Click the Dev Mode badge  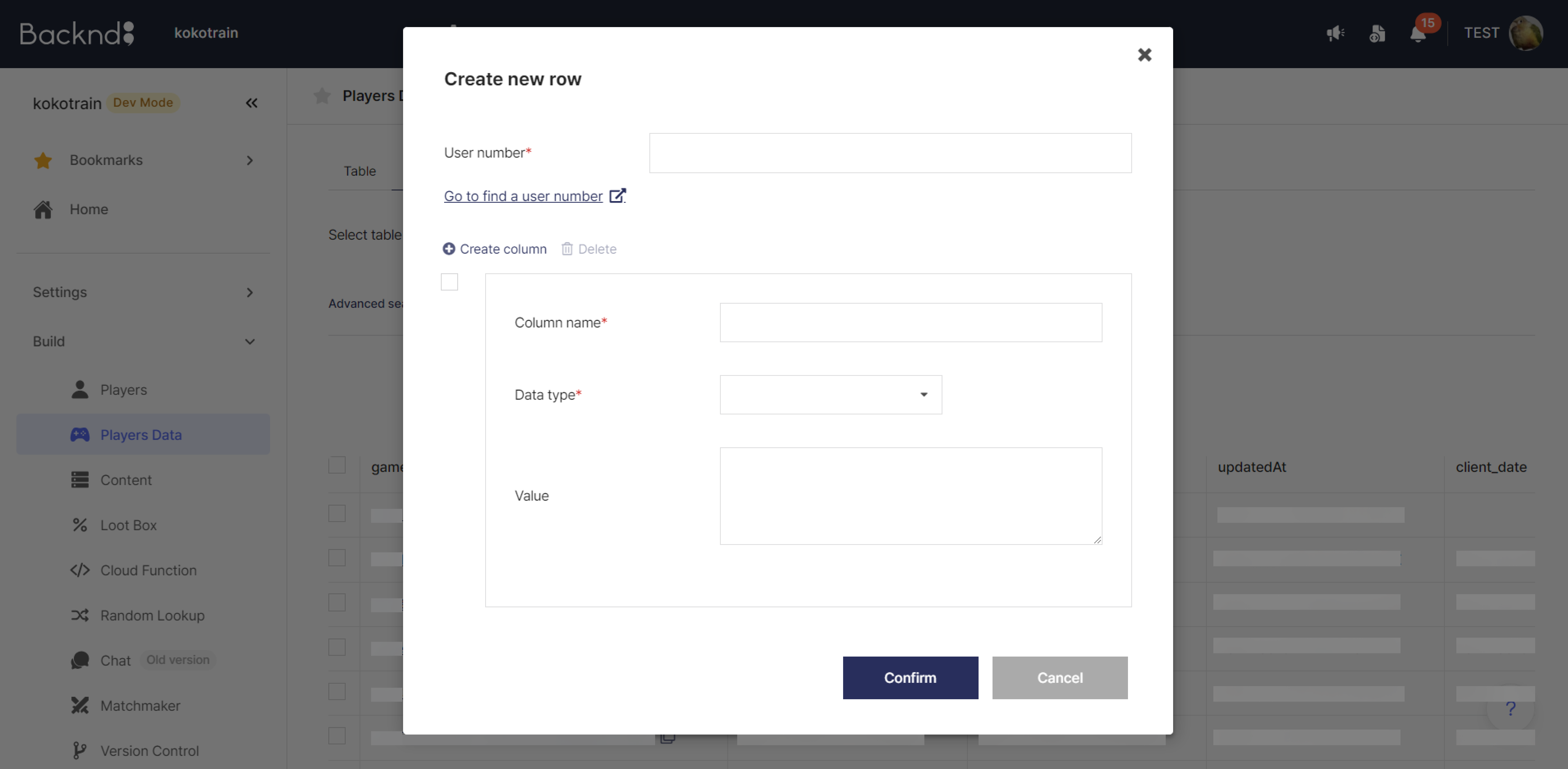pyautogui.click(x=143, y=103)
